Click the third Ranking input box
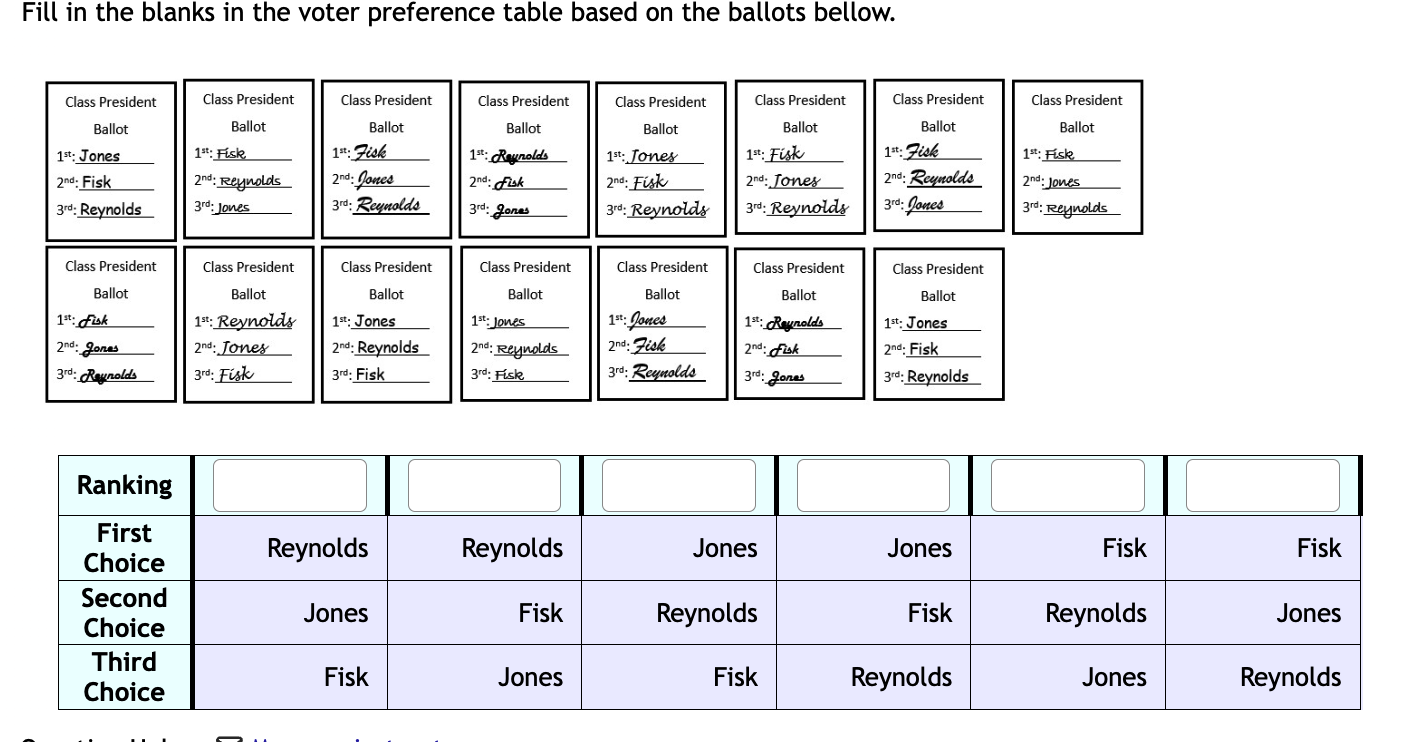The image size is (1418, 742). pyautogui.click(x=678, y=485)
